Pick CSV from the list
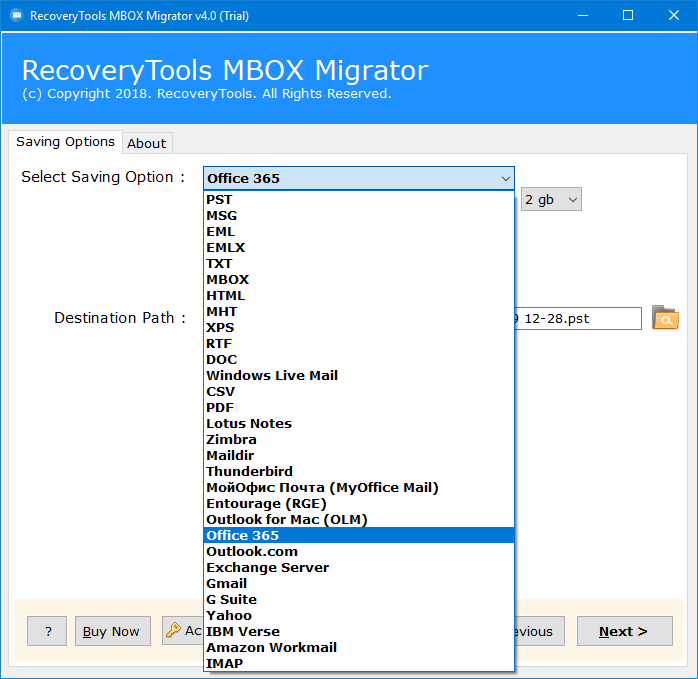The width and height of the screenshot is (698, 679). coord(359,392)
